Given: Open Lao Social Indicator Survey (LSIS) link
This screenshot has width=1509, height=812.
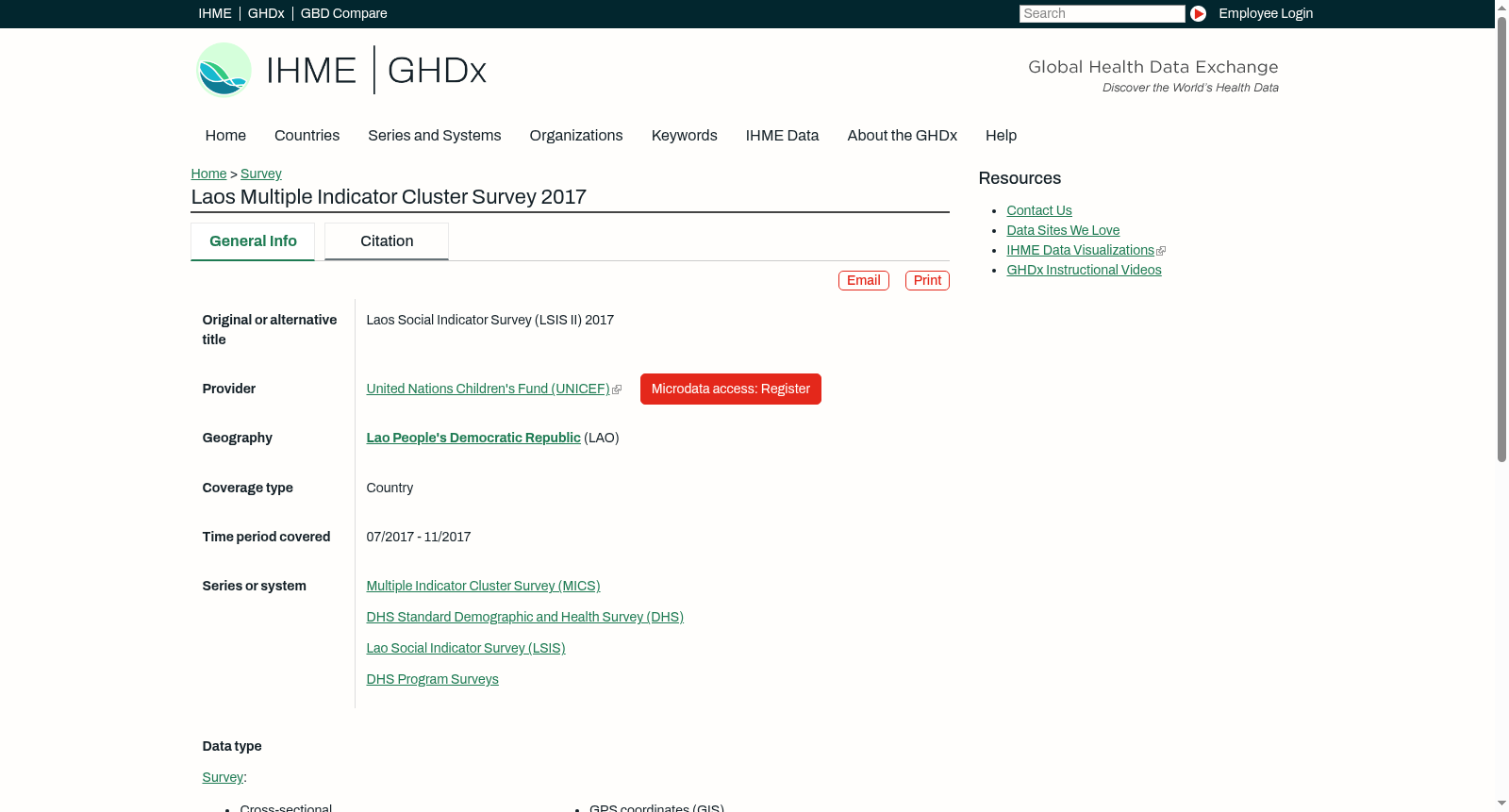Looking at the screenshot, I should (x=466, y=648).
